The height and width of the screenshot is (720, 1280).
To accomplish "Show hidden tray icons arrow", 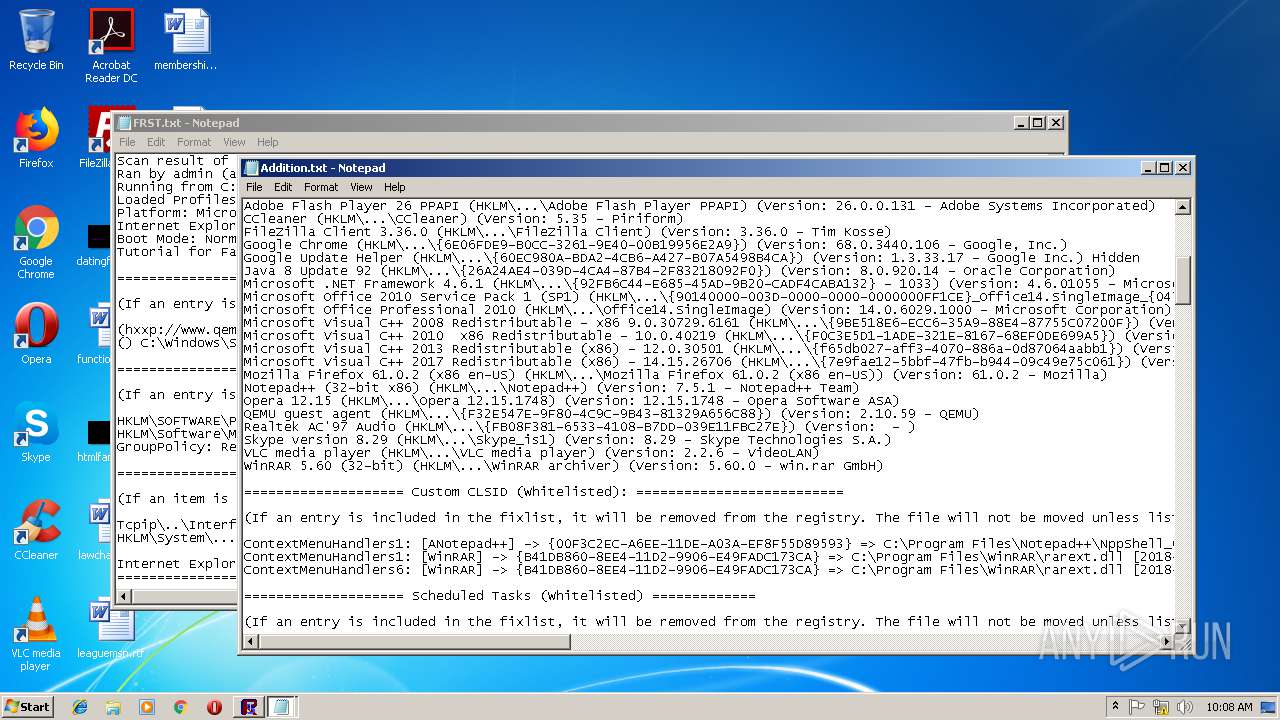I will point(1115,707).
